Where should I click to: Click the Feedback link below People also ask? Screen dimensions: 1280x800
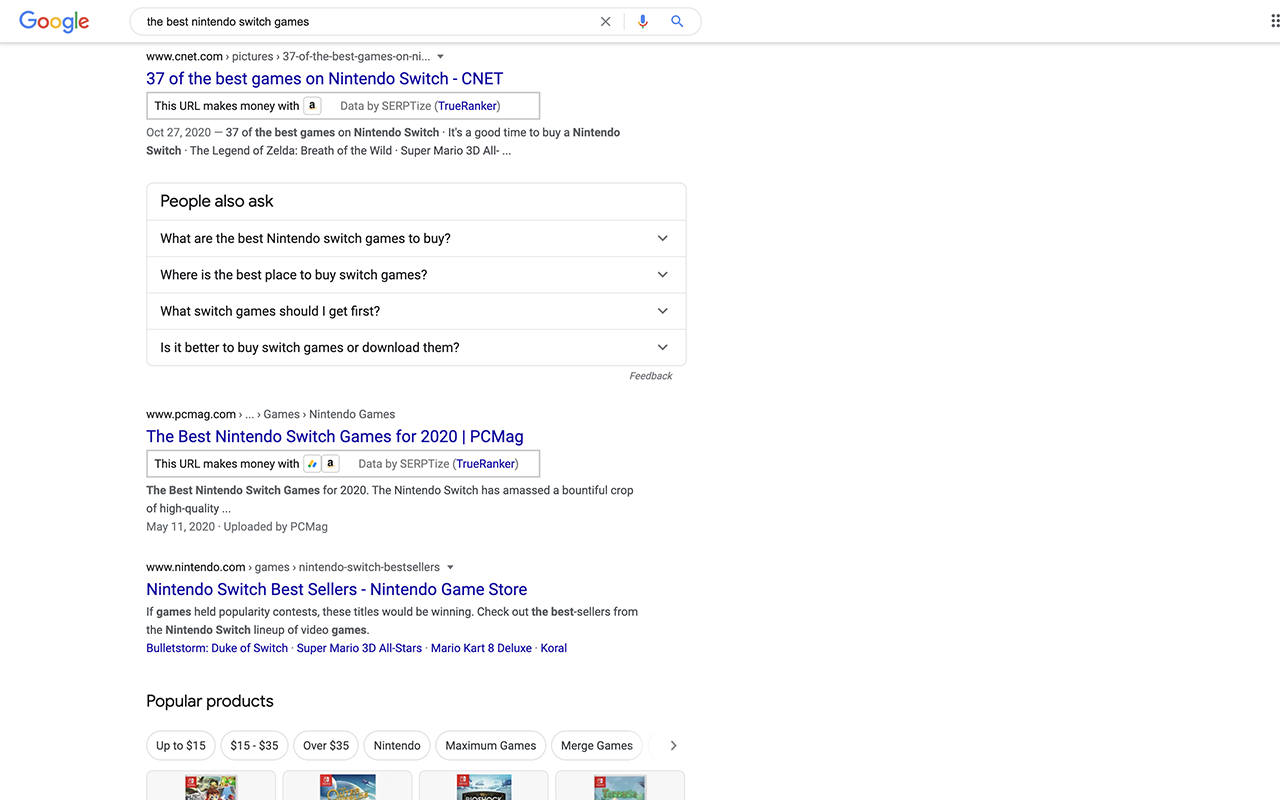(651, 376)
